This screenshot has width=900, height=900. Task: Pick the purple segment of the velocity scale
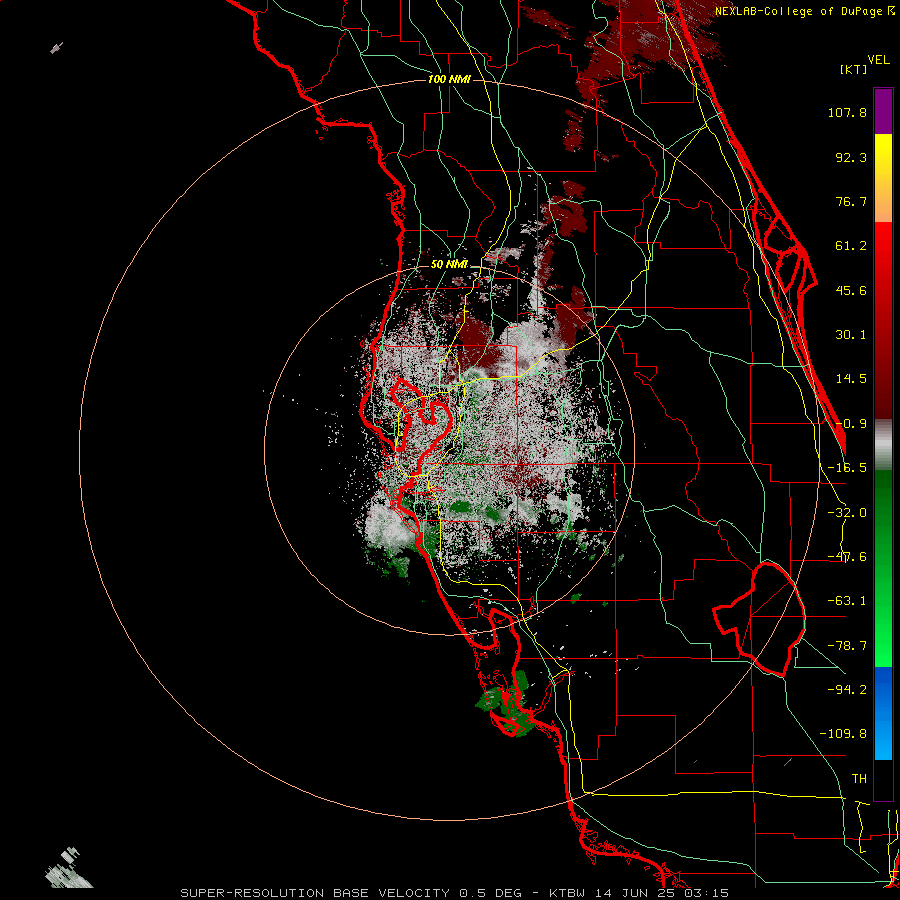point(883,111)
